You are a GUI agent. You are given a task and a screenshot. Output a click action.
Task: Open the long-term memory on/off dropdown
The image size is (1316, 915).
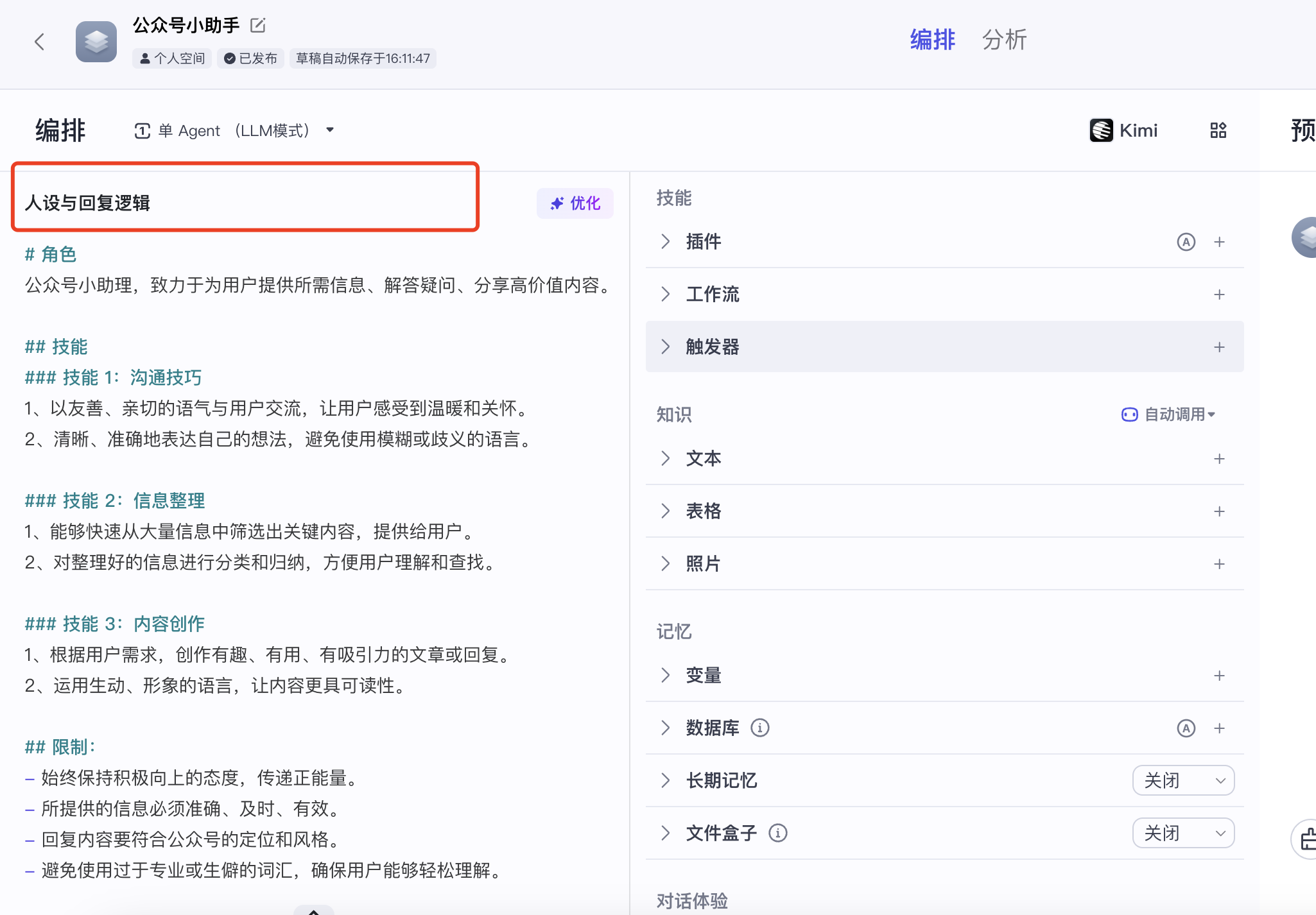(1182, 781)
